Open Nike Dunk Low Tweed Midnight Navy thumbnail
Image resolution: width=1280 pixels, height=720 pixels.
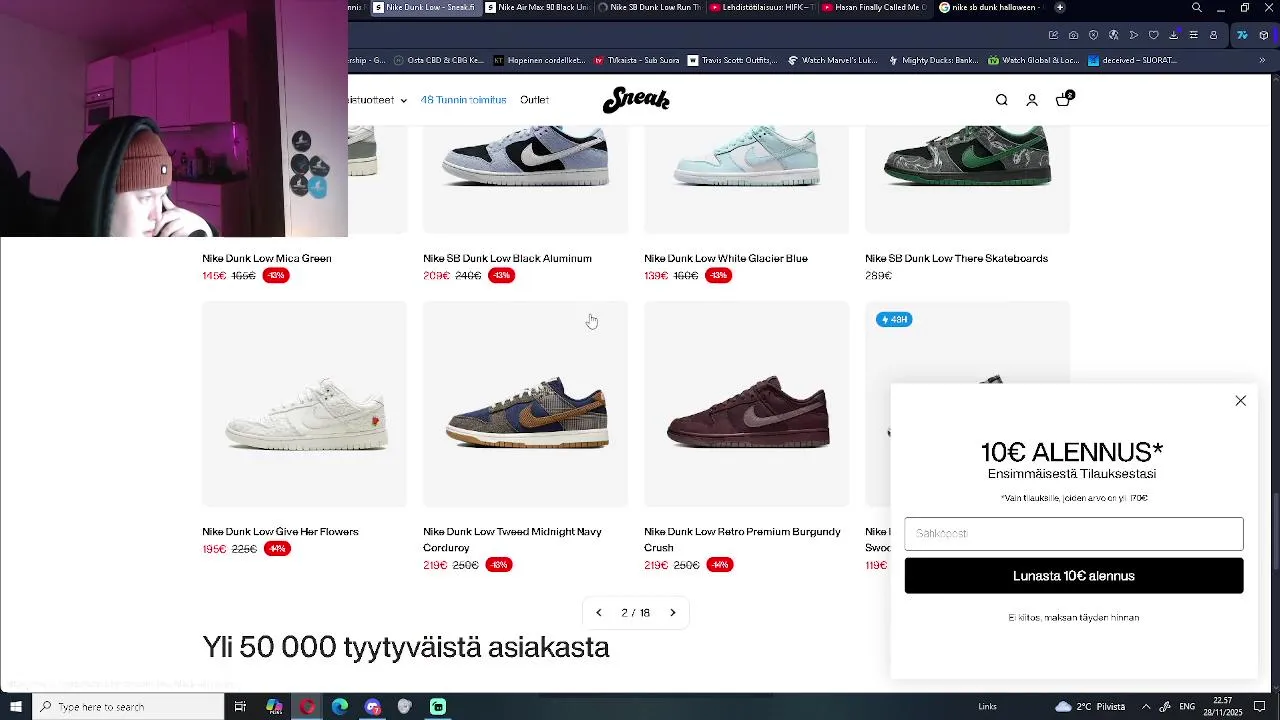[x=526, y=404]
